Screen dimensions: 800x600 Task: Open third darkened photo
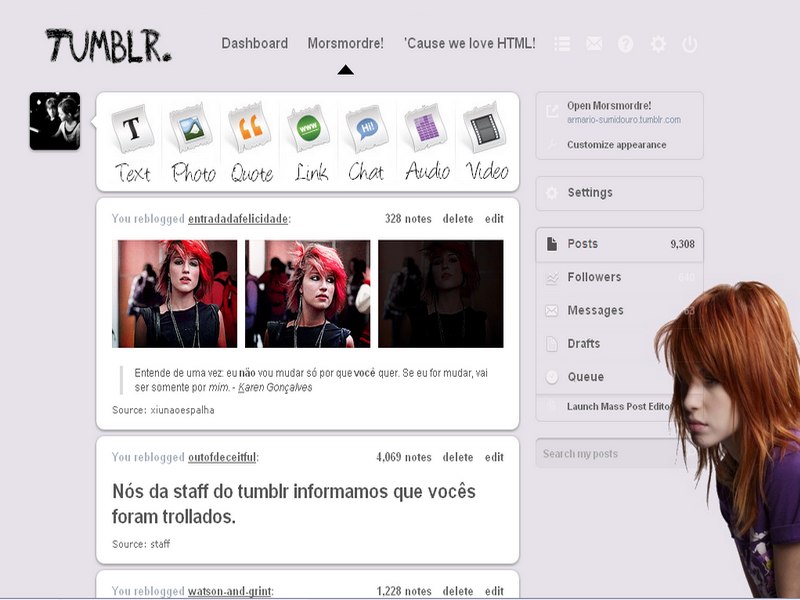(x=441, y=294)
